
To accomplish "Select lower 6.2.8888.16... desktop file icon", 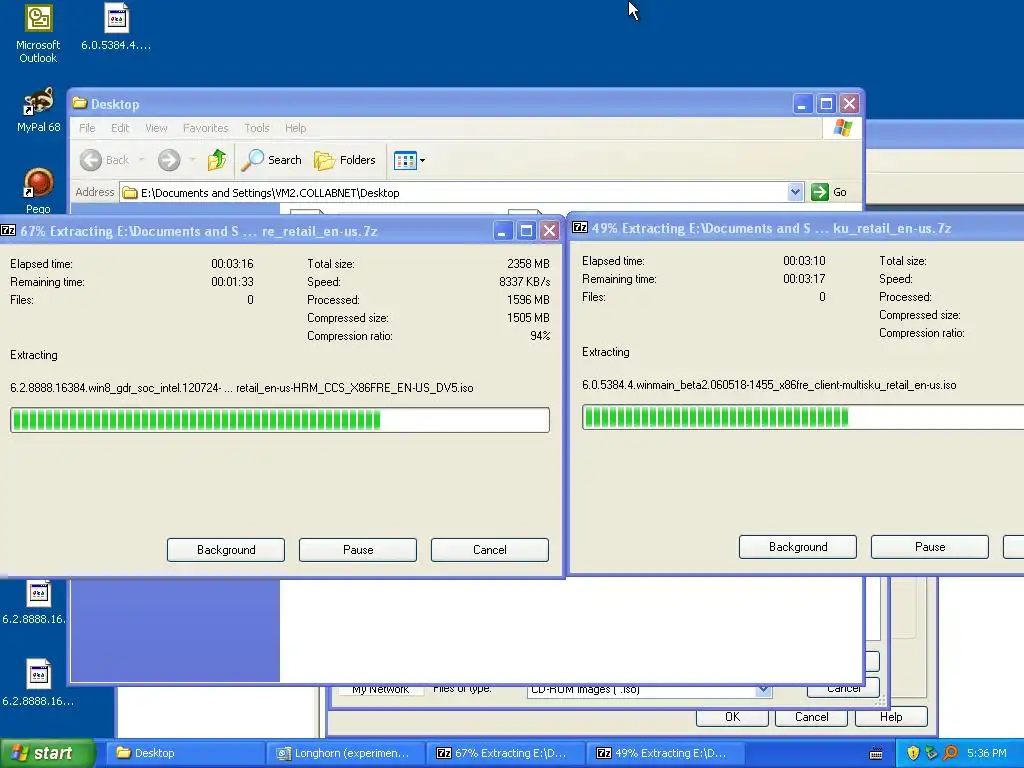I will tap(38, 683).
